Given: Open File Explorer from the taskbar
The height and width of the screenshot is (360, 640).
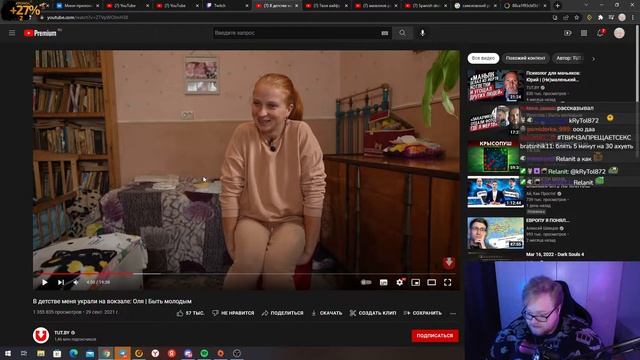Looking at the screenshot, I should 41,353.
